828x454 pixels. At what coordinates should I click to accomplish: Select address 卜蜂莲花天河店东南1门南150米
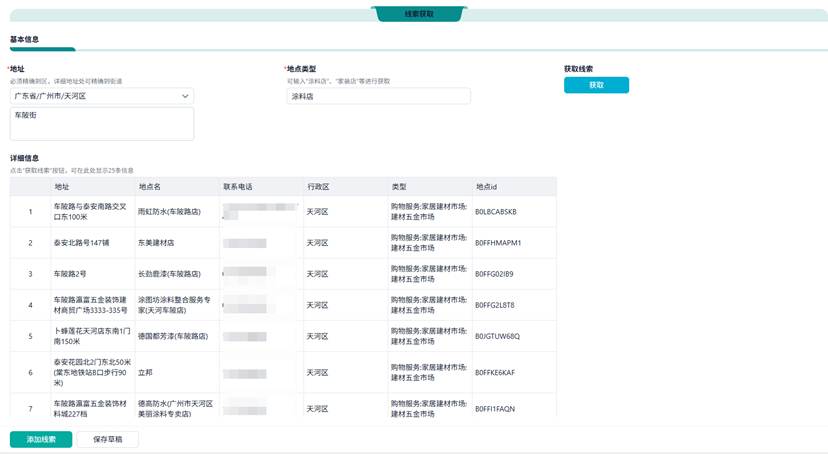(91, 336)
